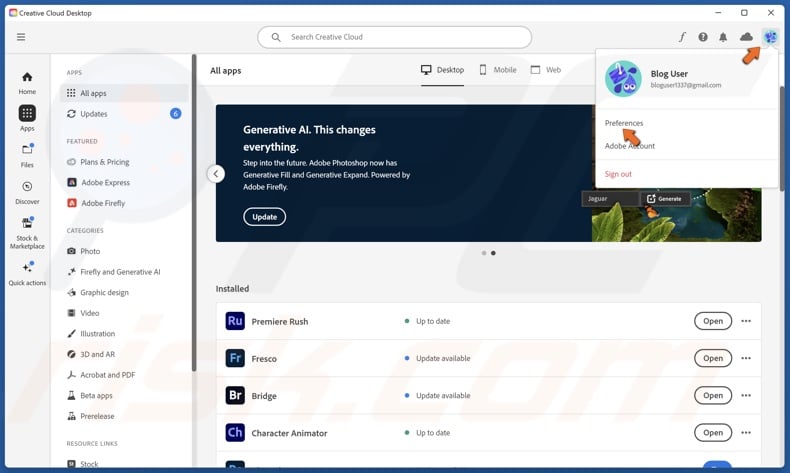Viewport: 790px width, 473px height.
Task: Open more options for Fresco
Action: (x=746, y=358)
